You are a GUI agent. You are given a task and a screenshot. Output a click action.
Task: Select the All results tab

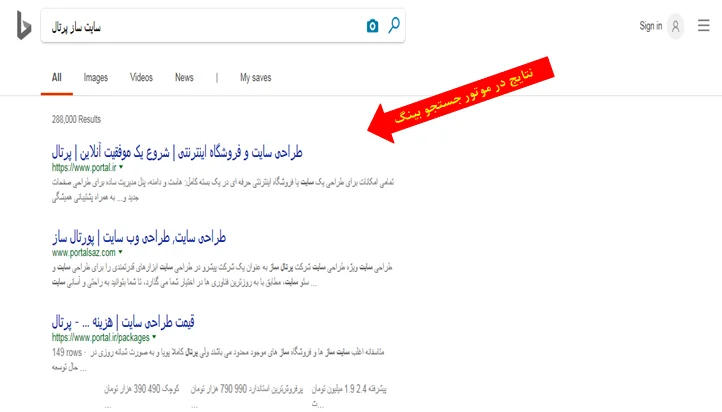click(57, 77)
